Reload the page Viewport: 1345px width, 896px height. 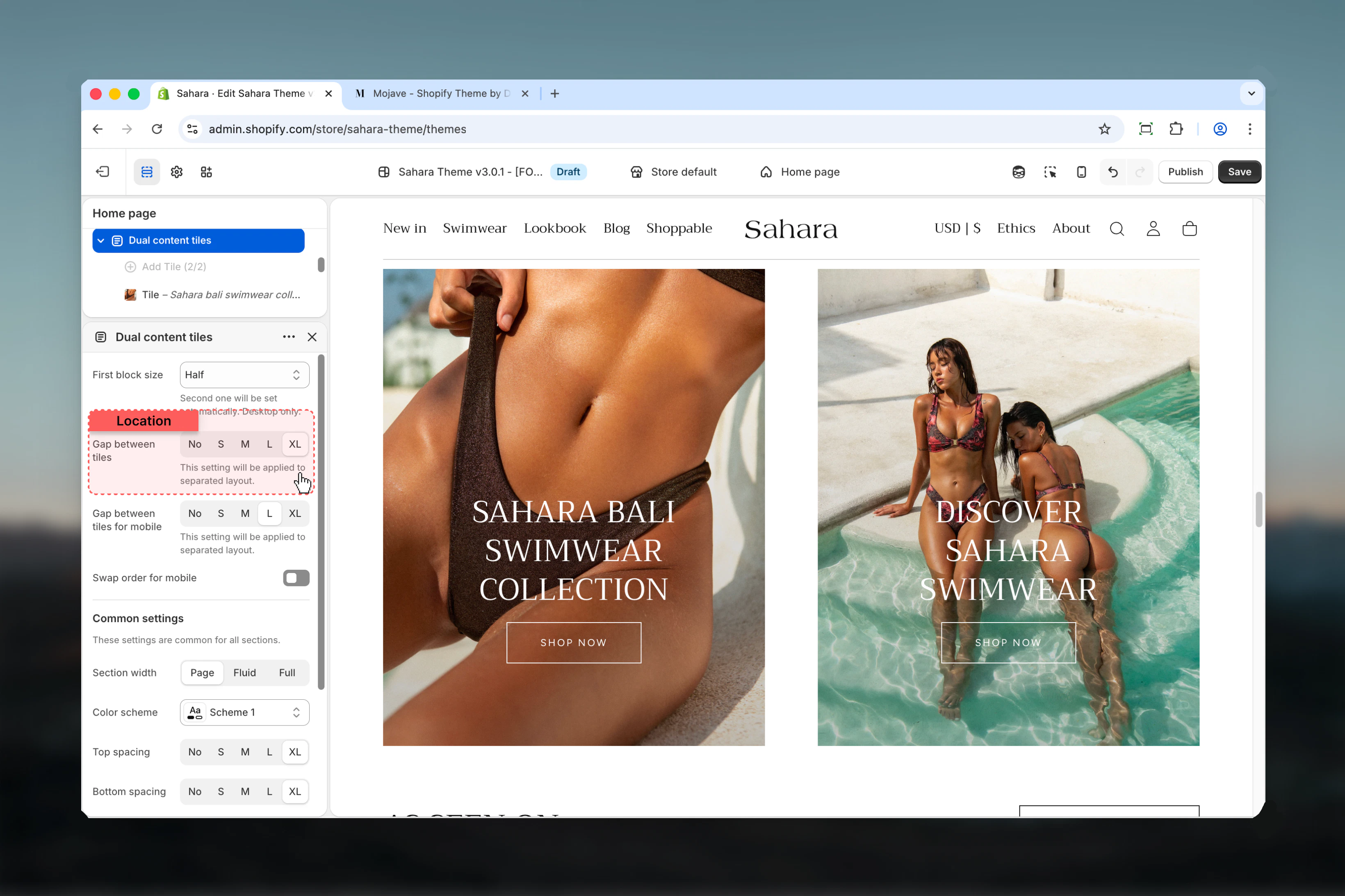point(157,129)
